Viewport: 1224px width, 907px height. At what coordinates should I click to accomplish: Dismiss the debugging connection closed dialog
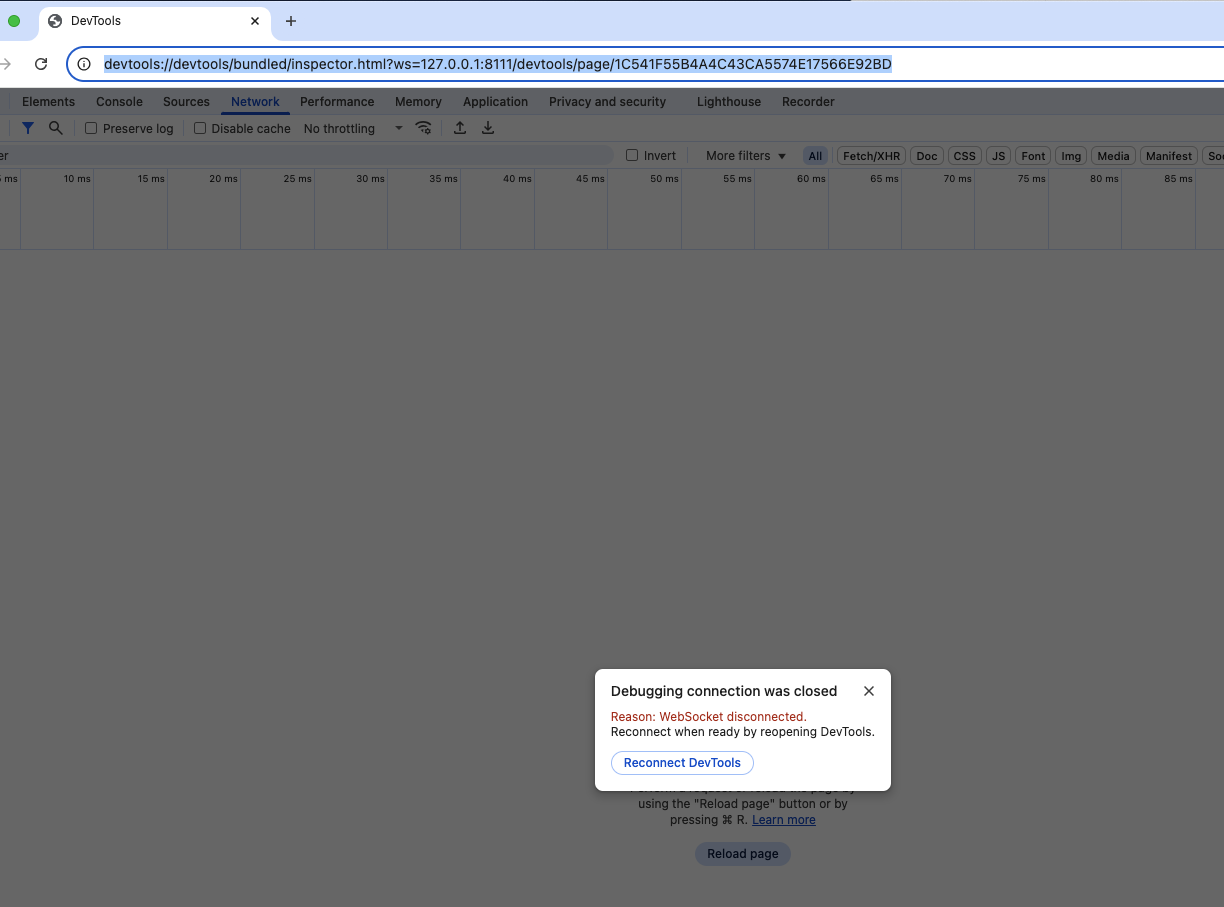coord(869,691)
